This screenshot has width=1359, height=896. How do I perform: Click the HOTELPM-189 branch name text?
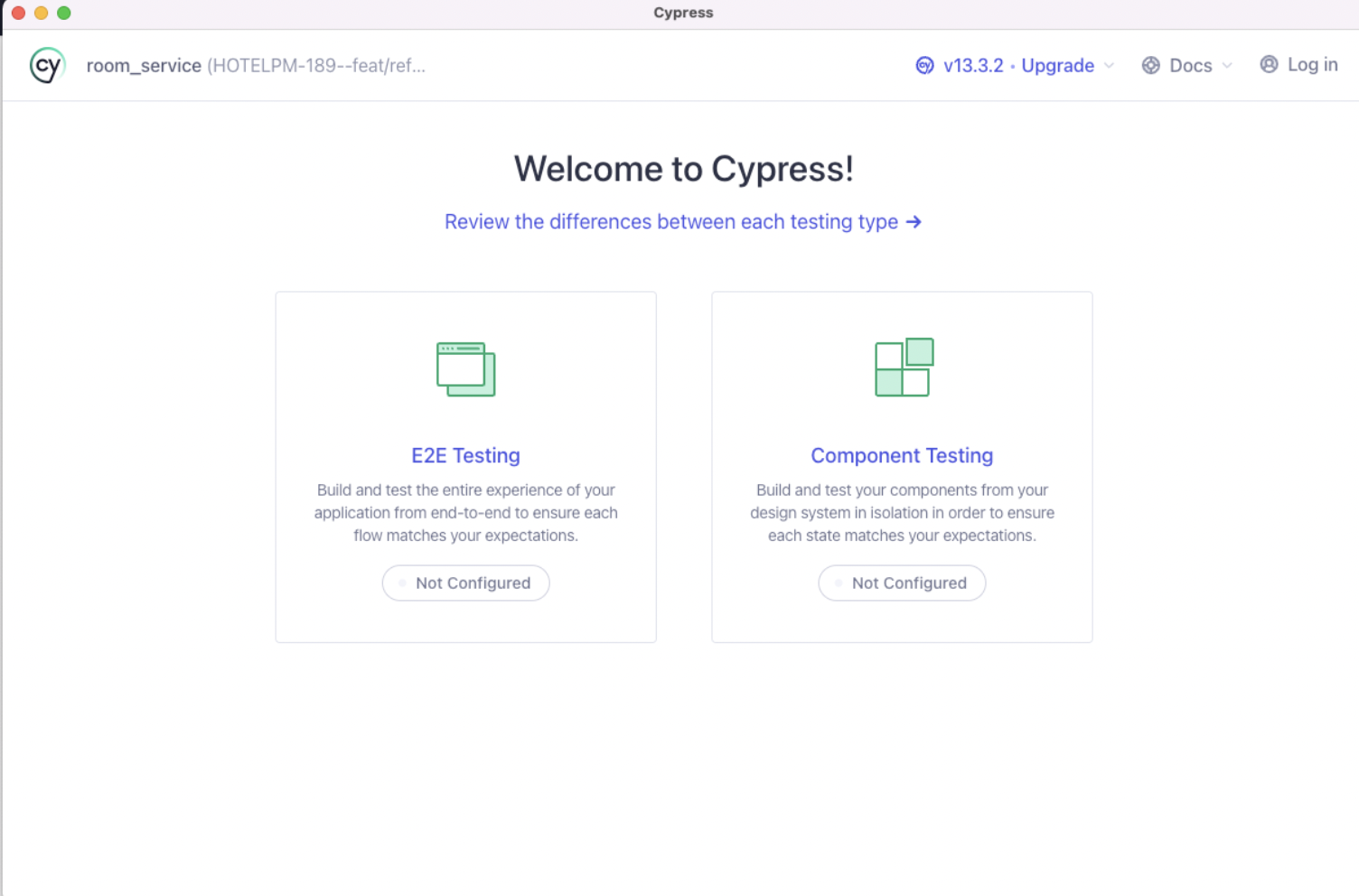pos(316,65)
